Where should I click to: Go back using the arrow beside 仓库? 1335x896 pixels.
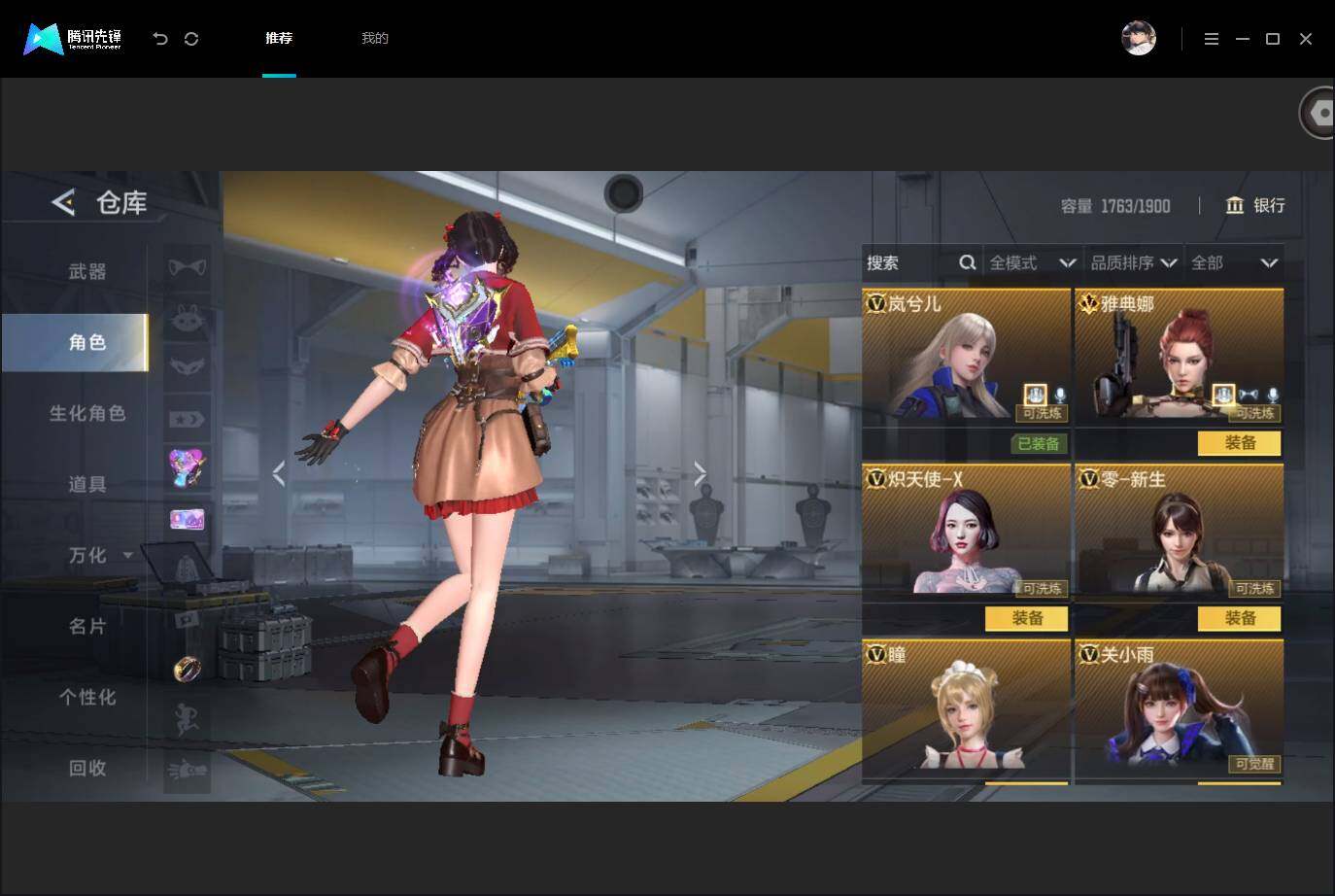63,202
